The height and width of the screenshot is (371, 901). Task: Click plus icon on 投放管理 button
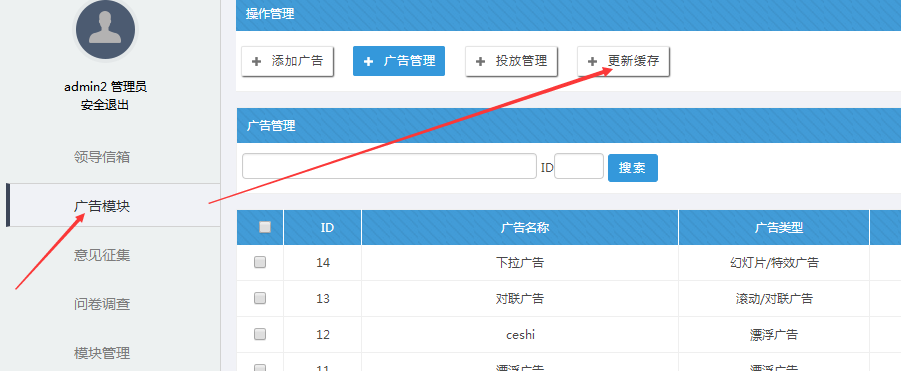[x=480, y=61]
